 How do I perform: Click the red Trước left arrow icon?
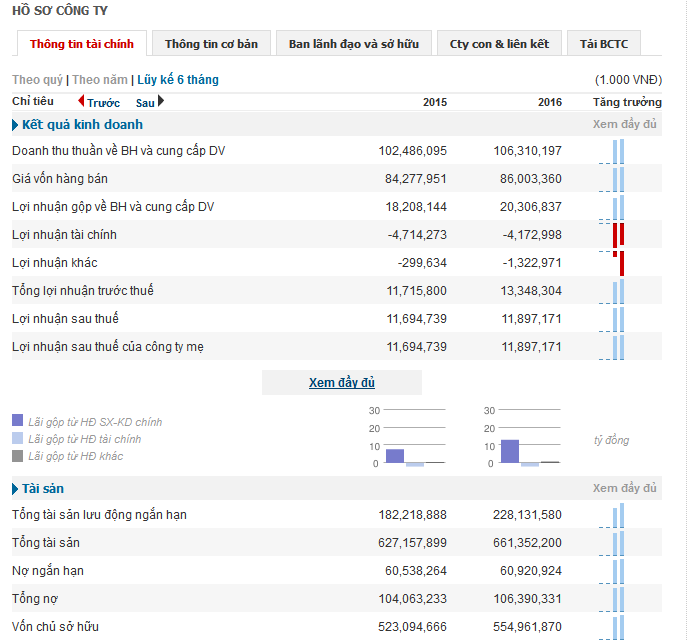(81, 101)
